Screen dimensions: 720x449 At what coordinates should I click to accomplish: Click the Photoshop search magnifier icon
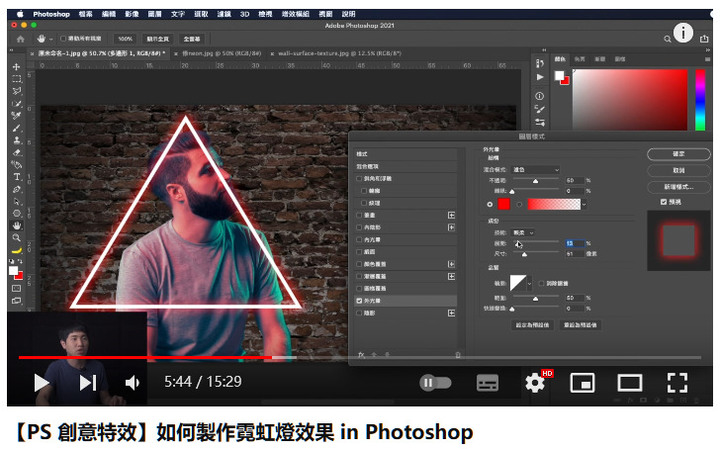(667, 39)
